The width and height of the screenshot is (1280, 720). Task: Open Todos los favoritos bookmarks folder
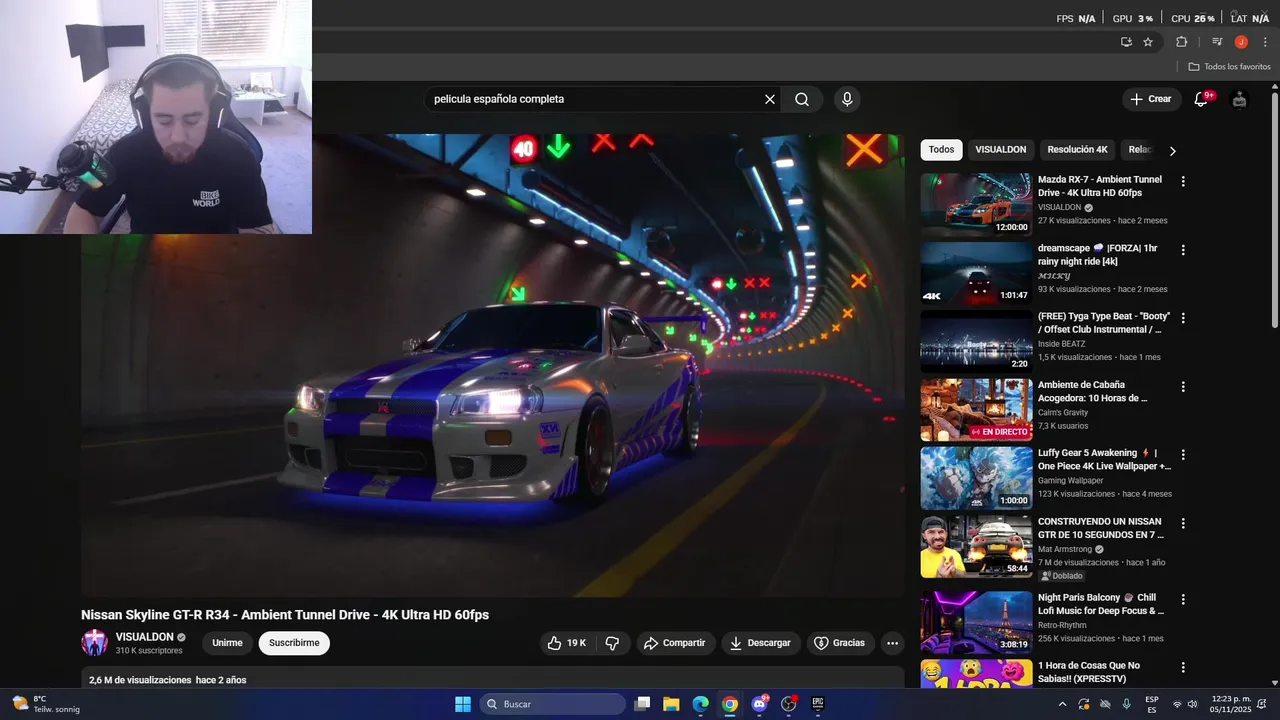pyautogui.click(x=1230, y=67)
